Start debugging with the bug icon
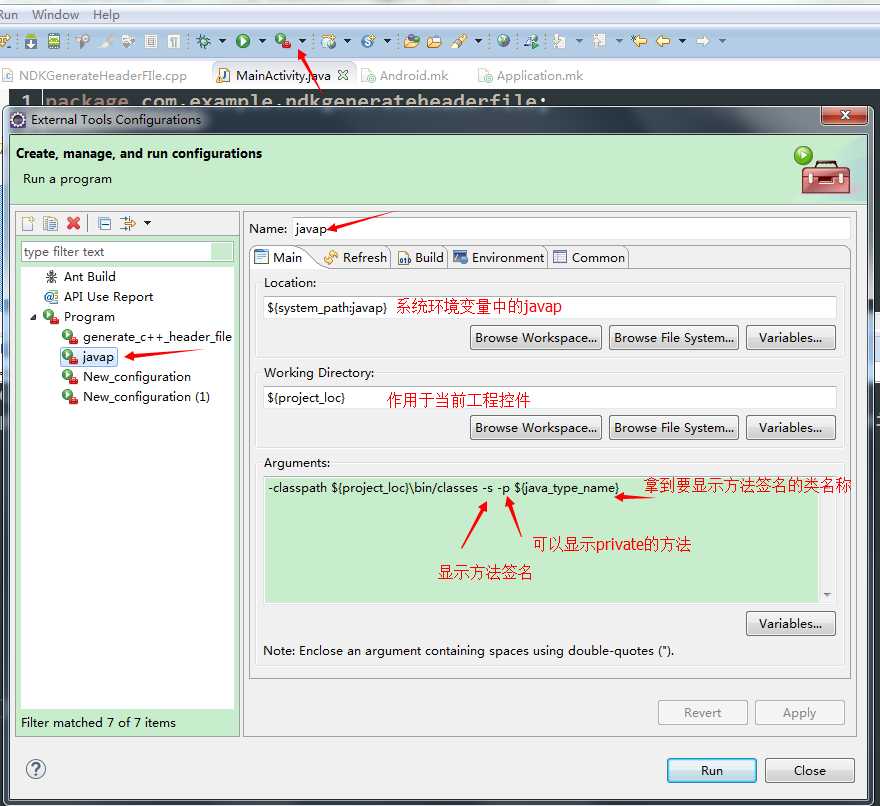The width and height of the screenshot is (880, 806). (x=204, y=41)
